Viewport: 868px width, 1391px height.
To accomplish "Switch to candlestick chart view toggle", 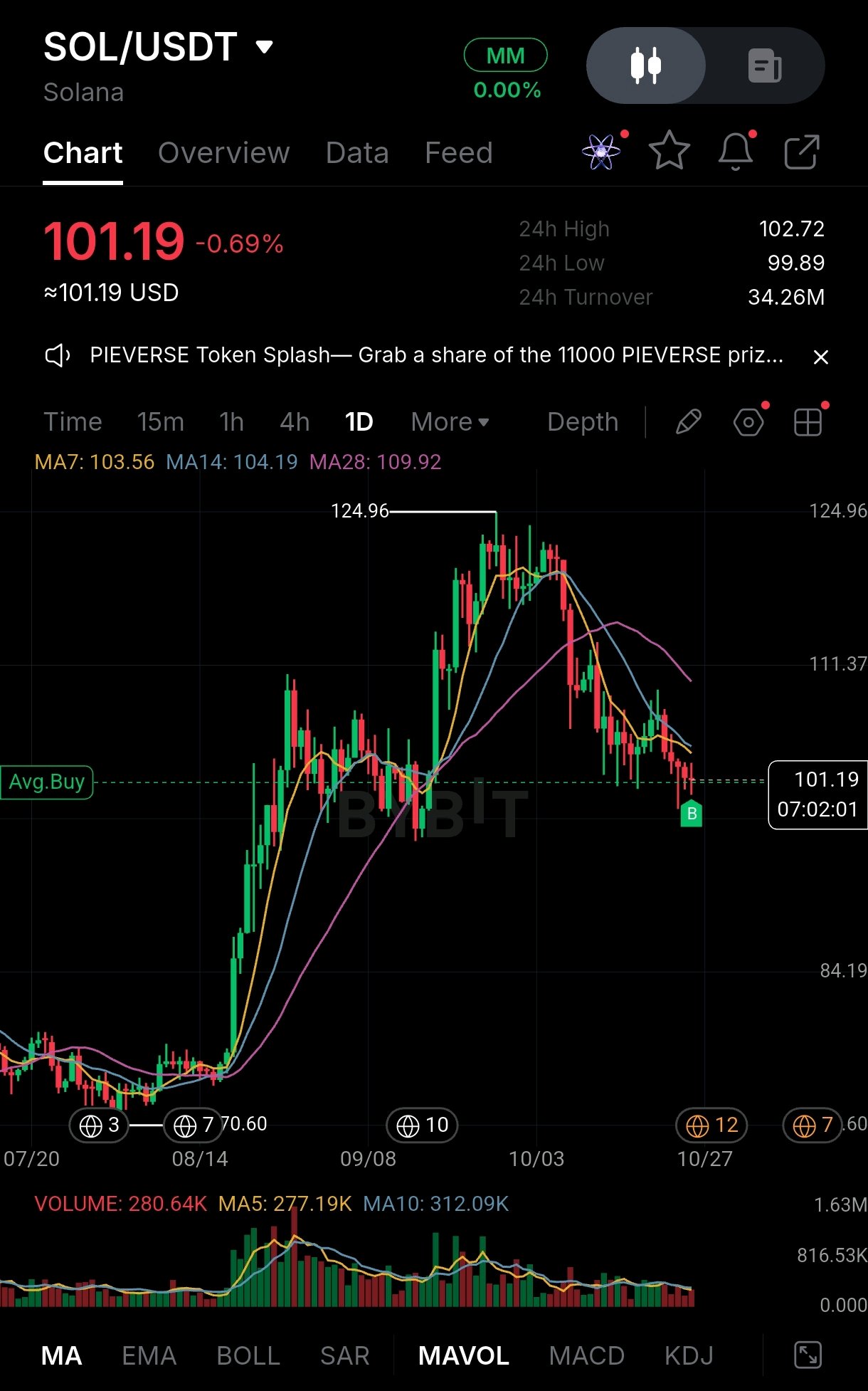I will pyautogui.click(x=646, y=65).
